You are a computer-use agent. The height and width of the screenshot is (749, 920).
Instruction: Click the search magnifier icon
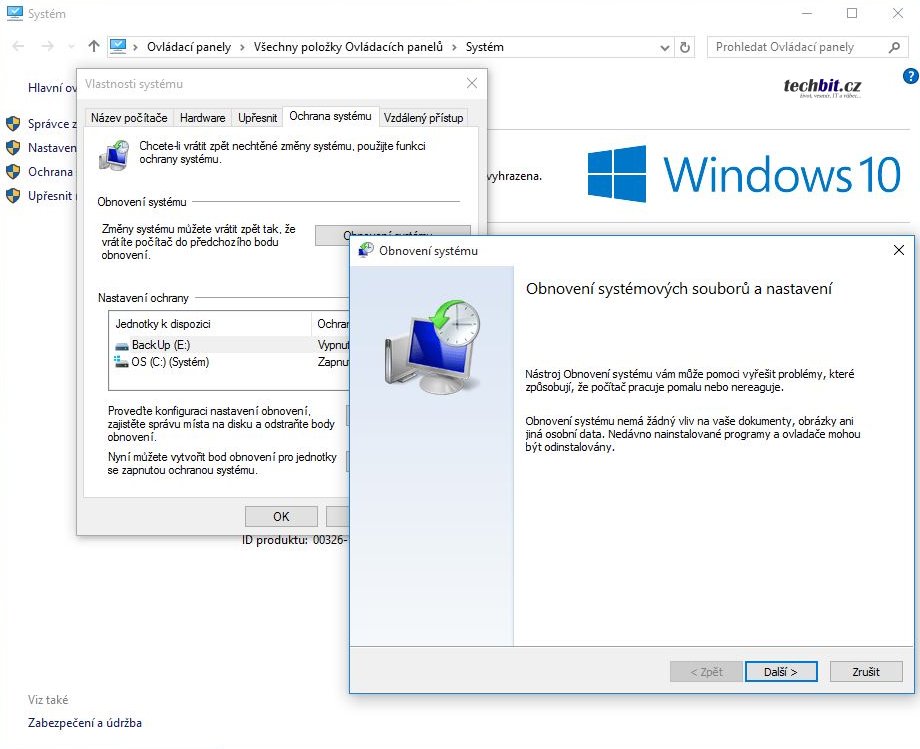[894, 47]
